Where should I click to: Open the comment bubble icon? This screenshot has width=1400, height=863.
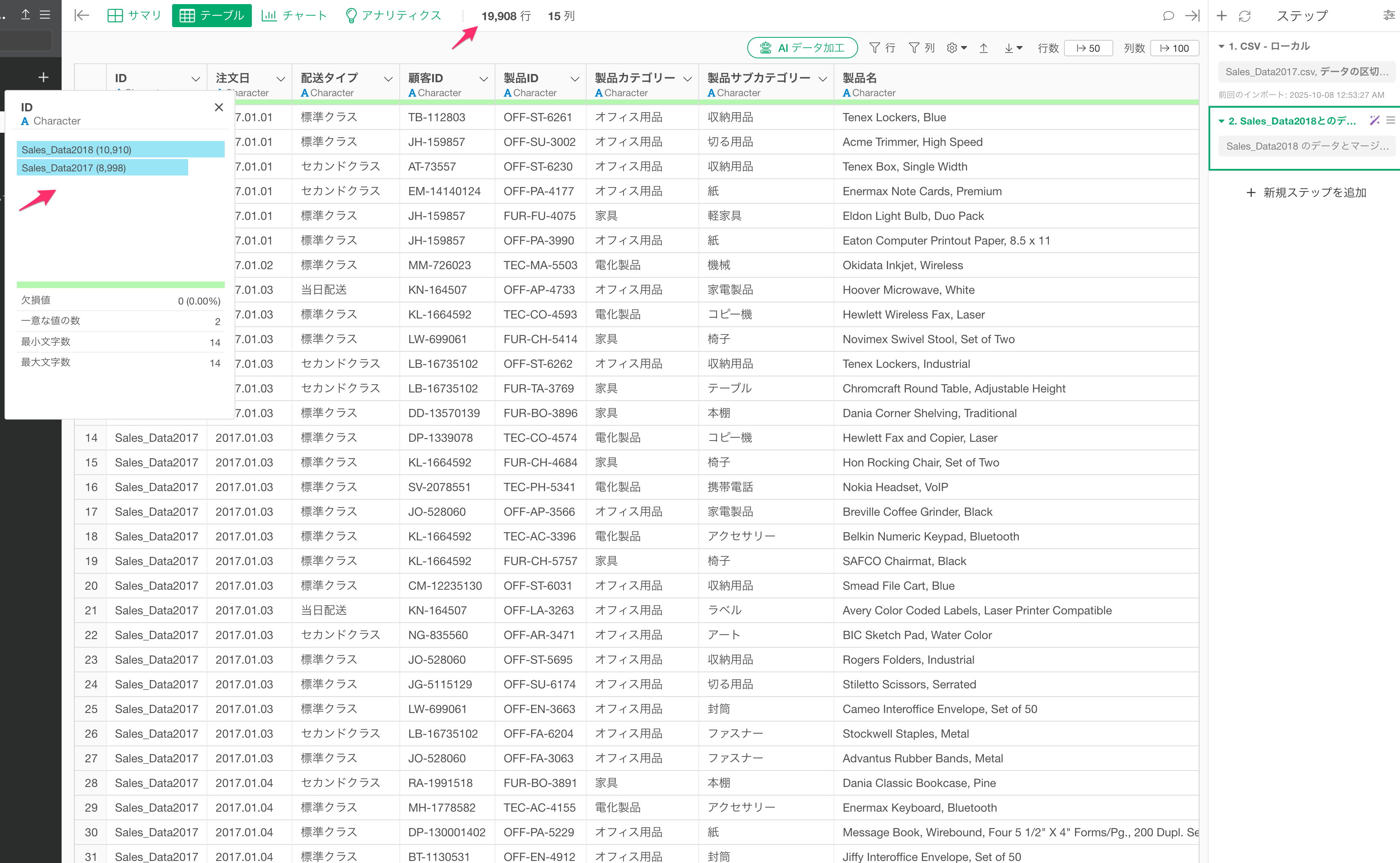pos(1168,16)
